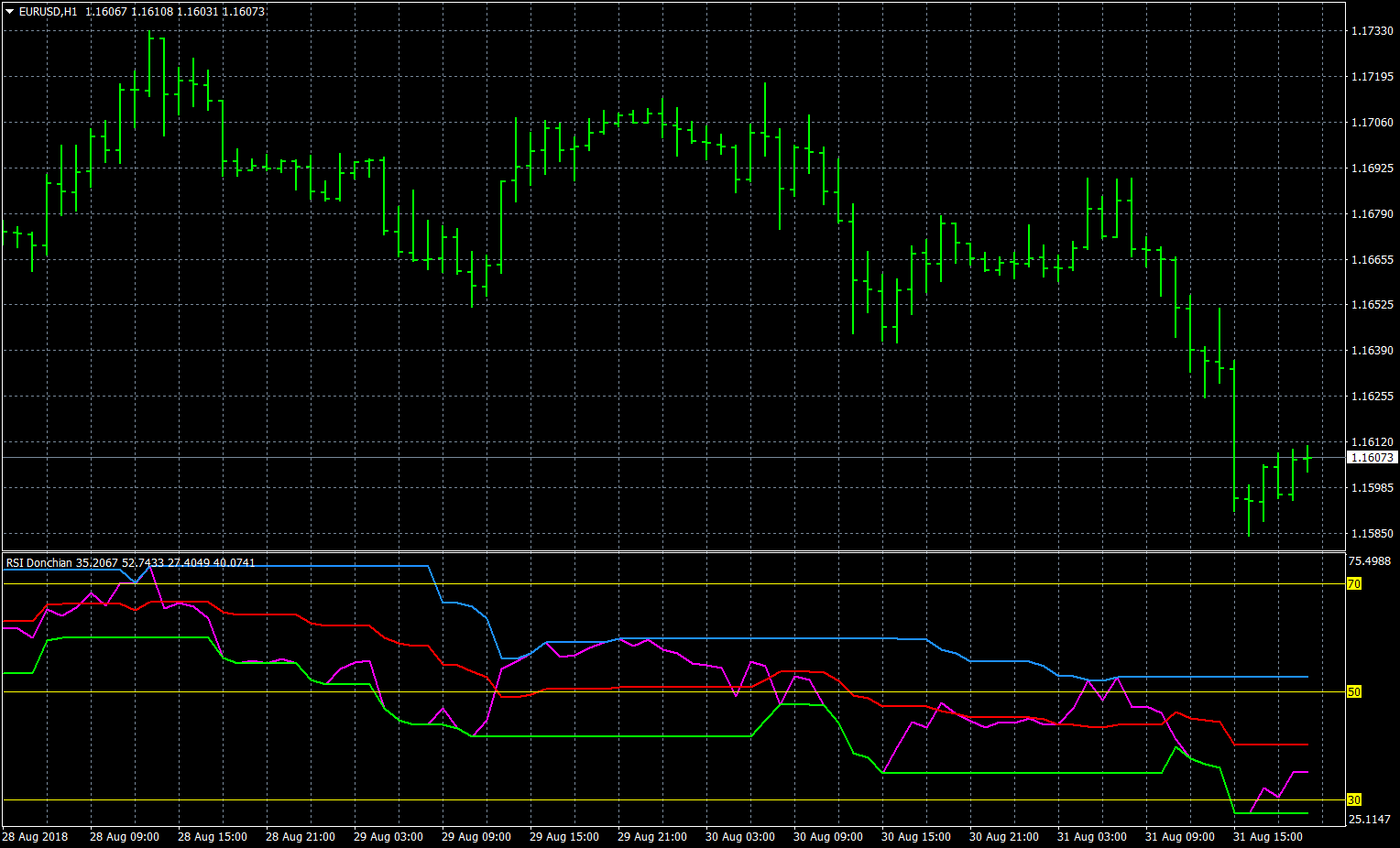Select price level 1.16790 on the scale
Image resolution: width=1400 pixels, height=848 pixels.
pyautogui.click(x=1372, y=214)
